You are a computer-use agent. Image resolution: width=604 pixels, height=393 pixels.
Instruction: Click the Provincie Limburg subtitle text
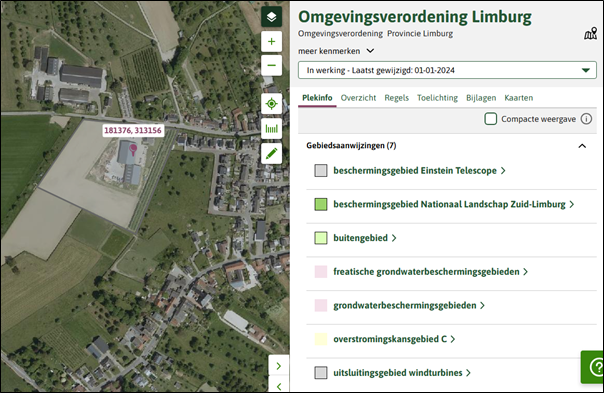tap(420, 34)
